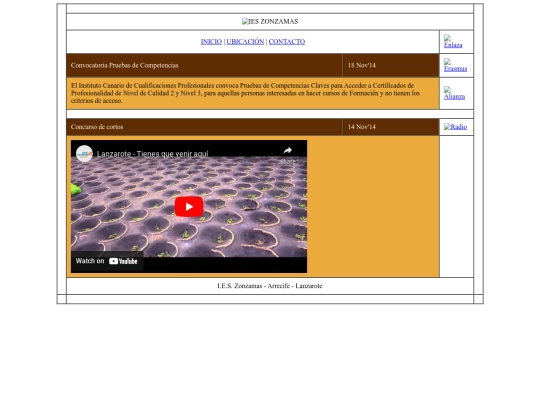The height and width of the screenshot is (405, 540).
Task: Click the IES ZONZAMAS header image
Action: click(x=270, y=21)
